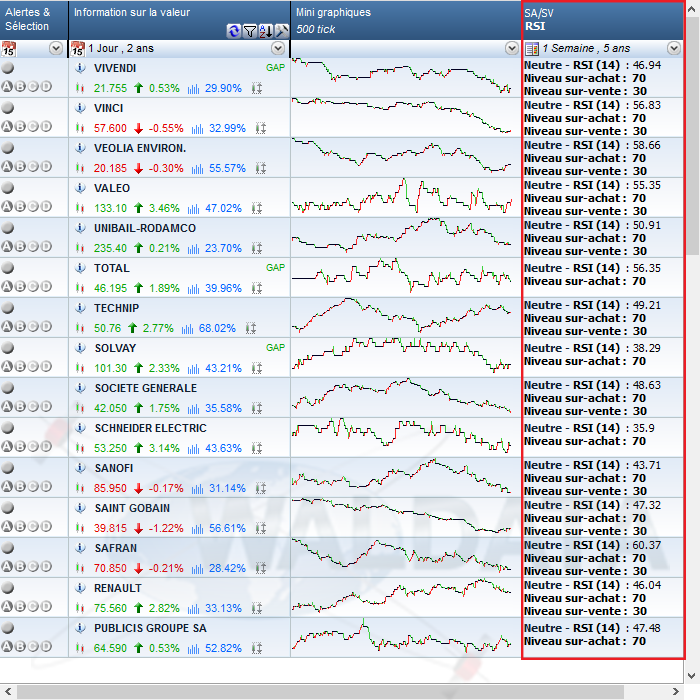Click VALEO price 133.10
700x700 pixels.
[x=110, y=208]
